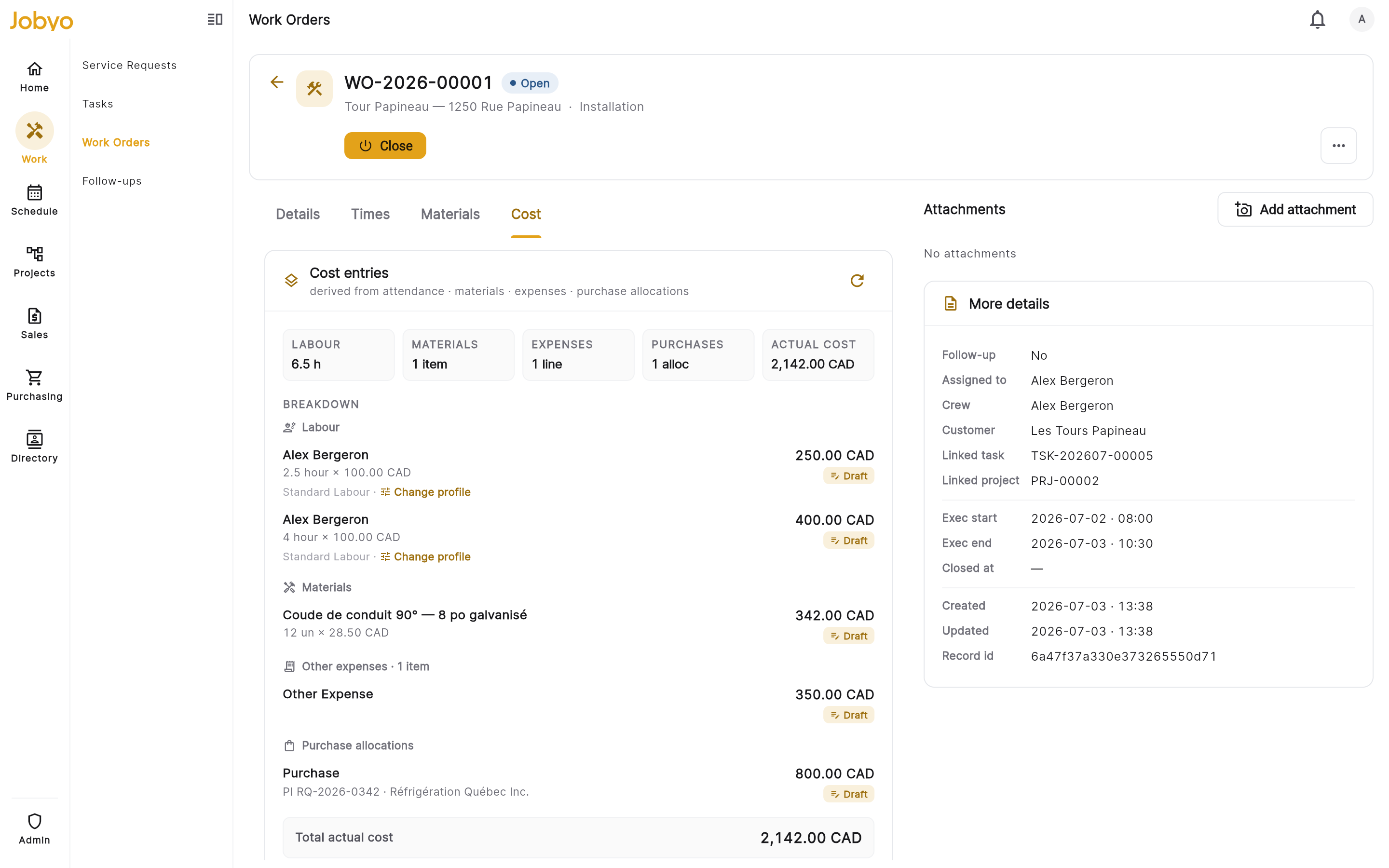The width and height of the screenshot is (1389, 868).
Task: Click the Draft badge under 350.00 CAD
Action: [849, 715]
